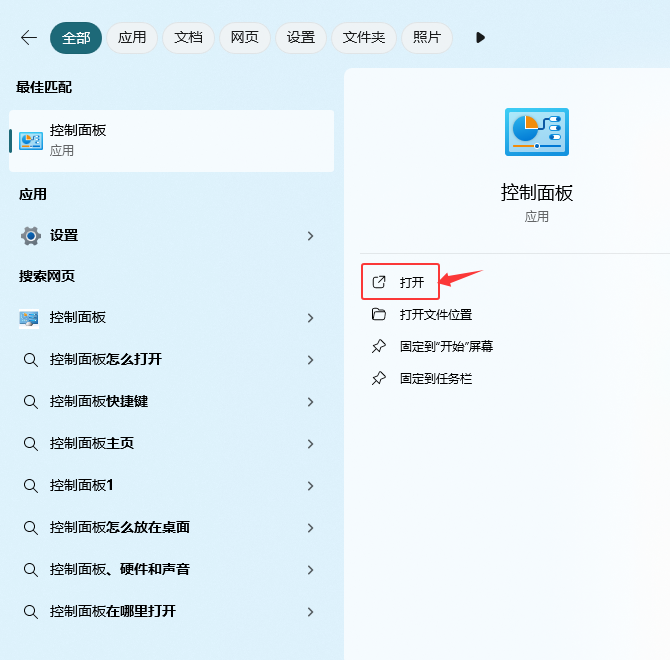Select the 控制面板怎么打开 suggestion
The width and height of the screenshot is (670, 660).
click(x=171, y=360)
